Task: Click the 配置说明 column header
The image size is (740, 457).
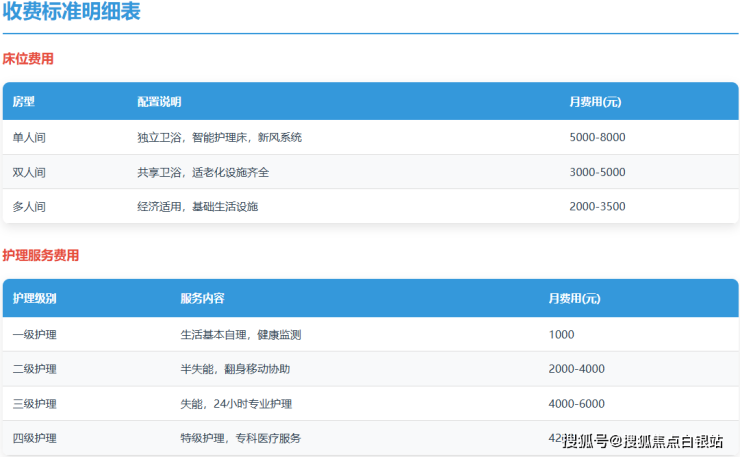Action: click(159, 102)
